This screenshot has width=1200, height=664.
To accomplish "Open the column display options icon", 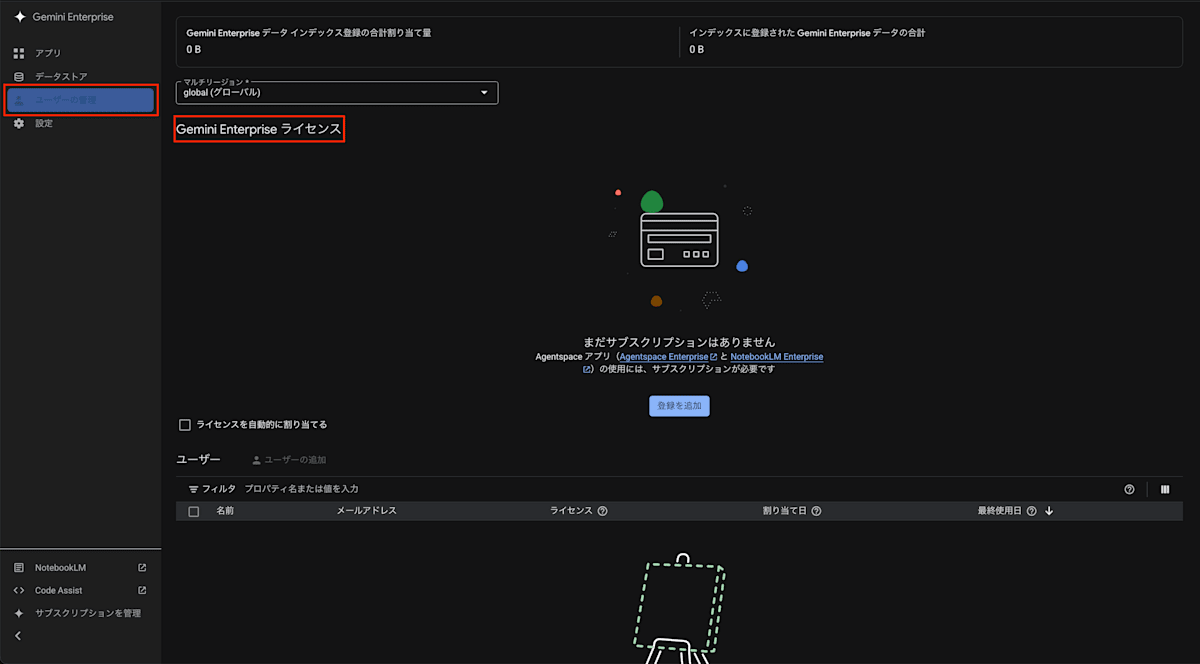I will [1165, 489].
